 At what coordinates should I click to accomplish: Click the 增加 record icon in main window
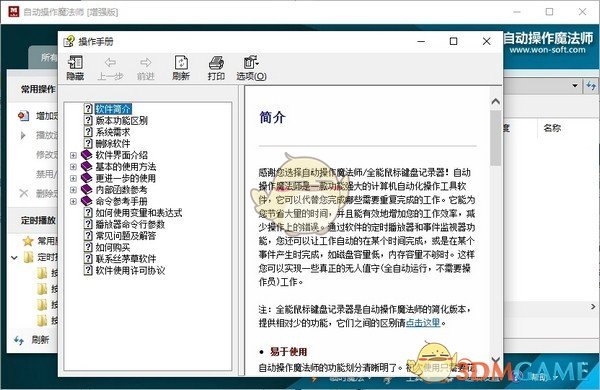tap(24, 116)
